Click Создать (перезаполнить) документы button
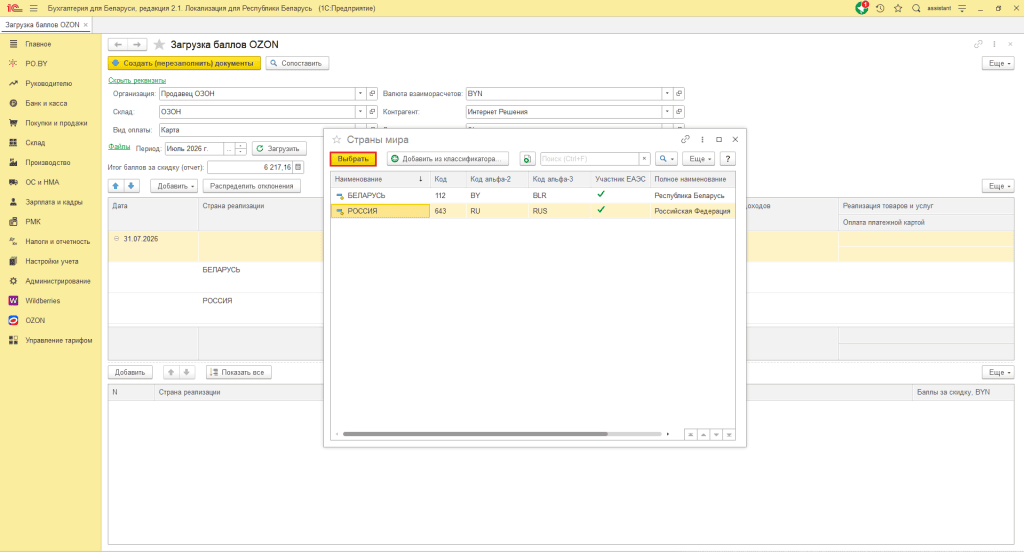Screen dimensions: 1024x552 pos(184,63)
